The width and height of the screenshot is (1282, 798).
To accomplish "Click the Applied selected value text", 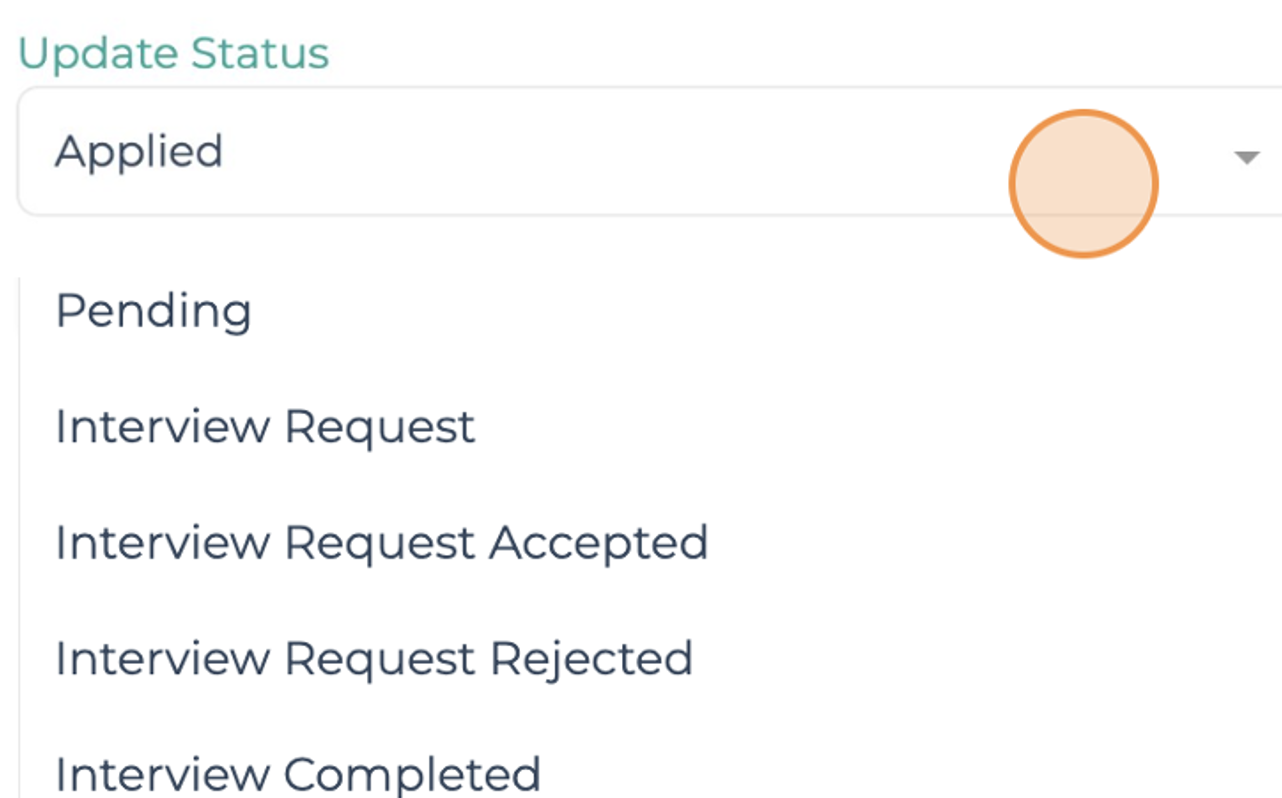I will tap(139, 152).
